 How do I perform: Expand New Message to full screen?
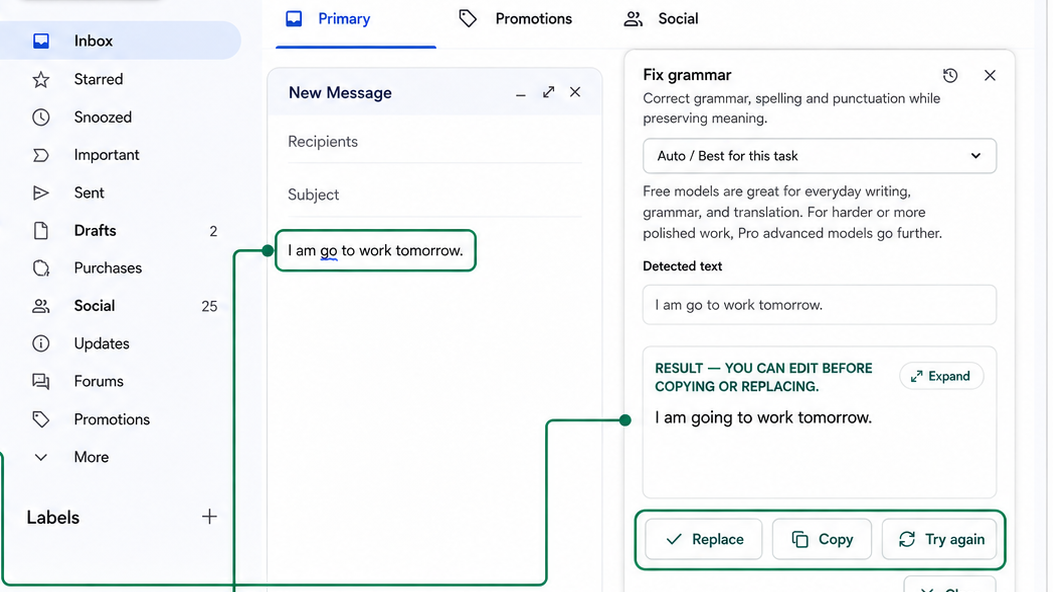[x=549, y=92]
